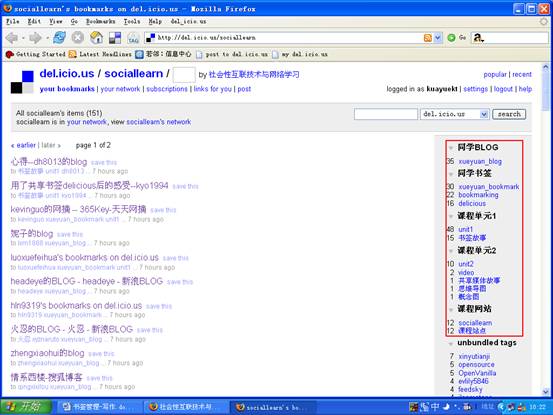553x415 pixels.
Task: Click the del.icio.us checkered toolbar icon
Action: click(115, 38)
